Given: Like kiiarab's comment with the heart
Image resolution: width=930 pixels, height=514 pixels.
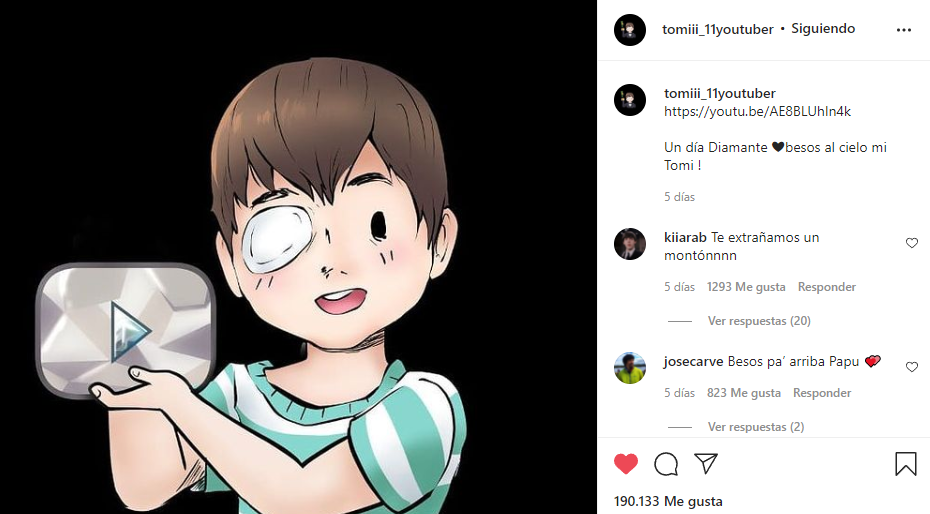Looking at the screenshot, I should click(911, 243).
